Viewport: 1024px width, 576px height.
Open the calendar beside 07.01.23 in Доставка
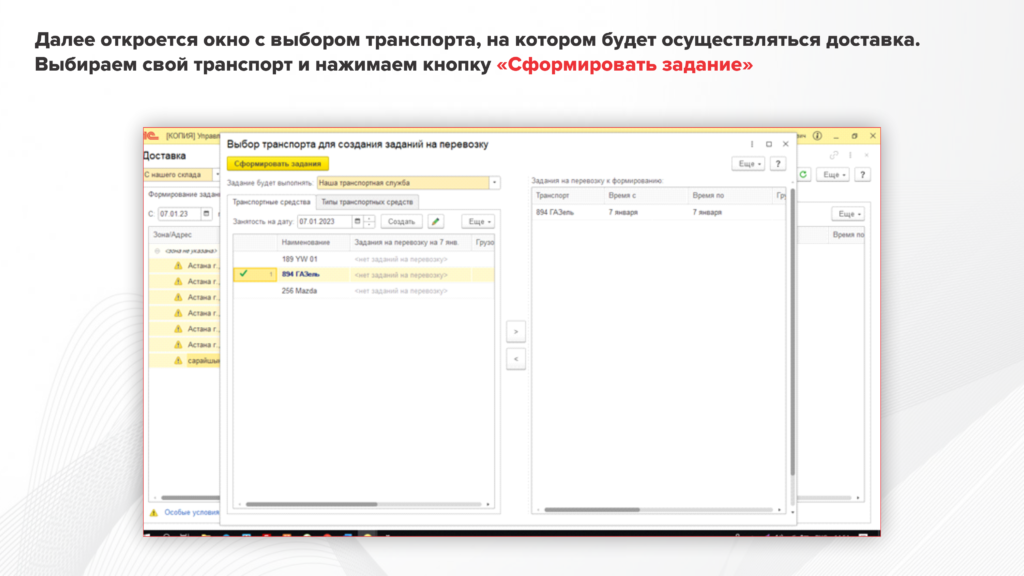coord(206,214)
